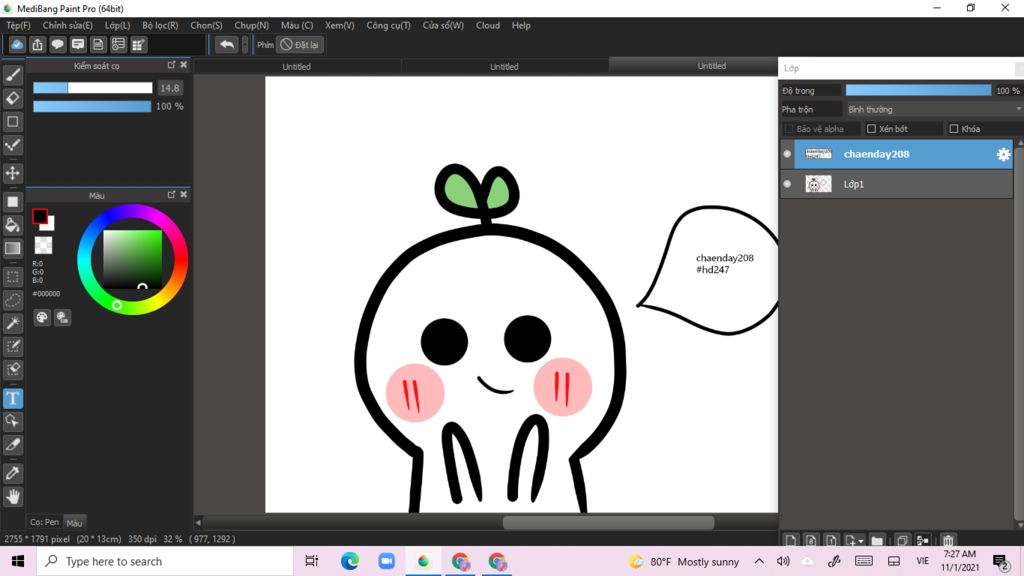Duplicate the layer using the duplicate icon
This screenshot has width=1024, height=576.
[x=902, y=540]
